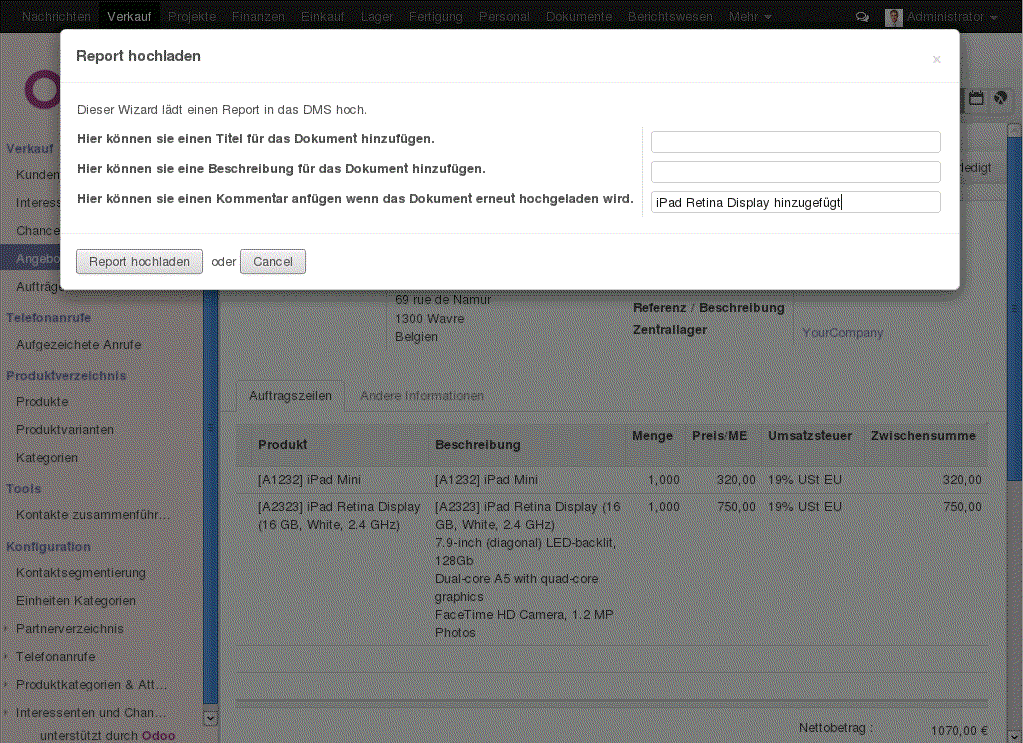Open the YourCompany link

tap(842, 333)
